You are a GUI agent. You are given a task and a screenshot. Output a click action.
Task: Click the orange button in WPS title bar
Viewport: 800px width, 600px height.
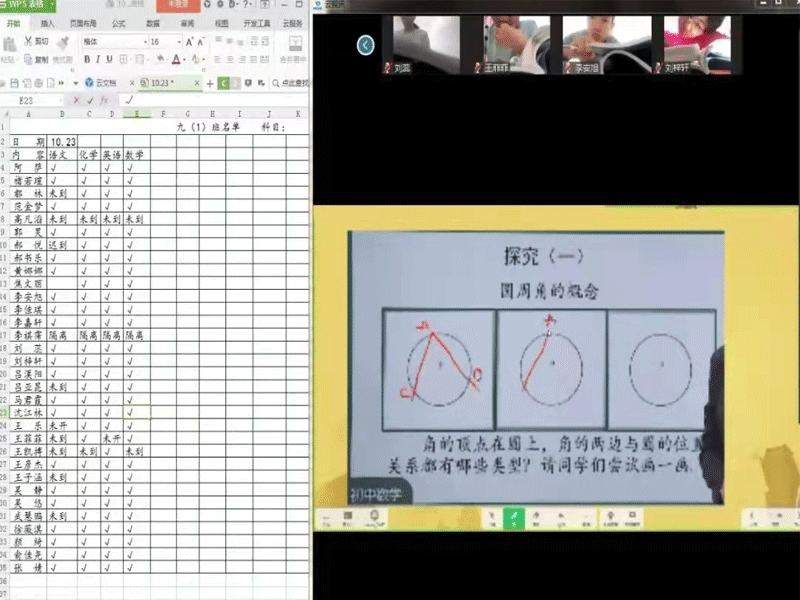(x=178, y=5)
